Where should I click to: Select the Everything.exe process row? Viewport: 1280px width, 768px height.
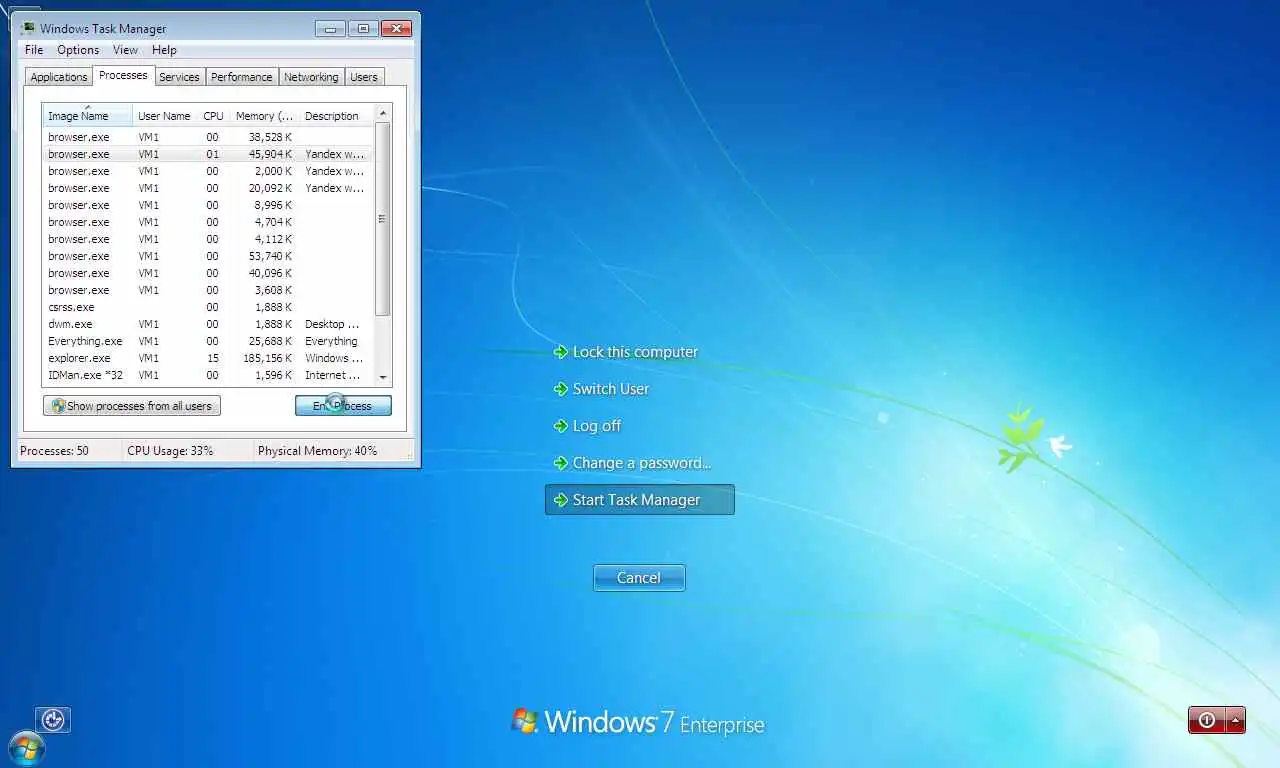tap(208, 341)
